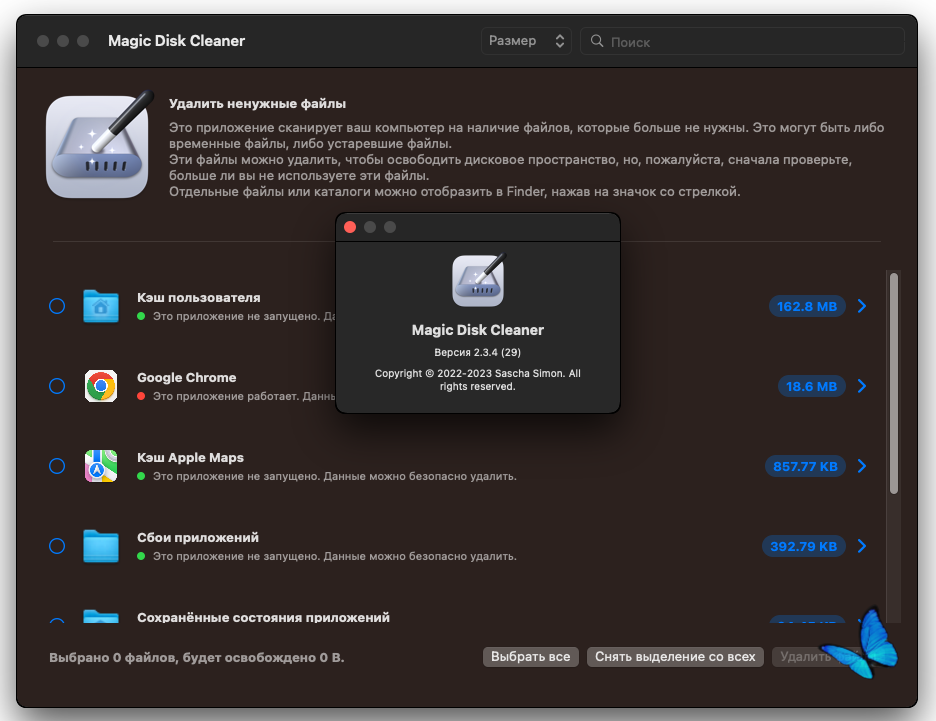Expand Google Chrome row chevron
936x721 pixels.
[x=862, y=386]
